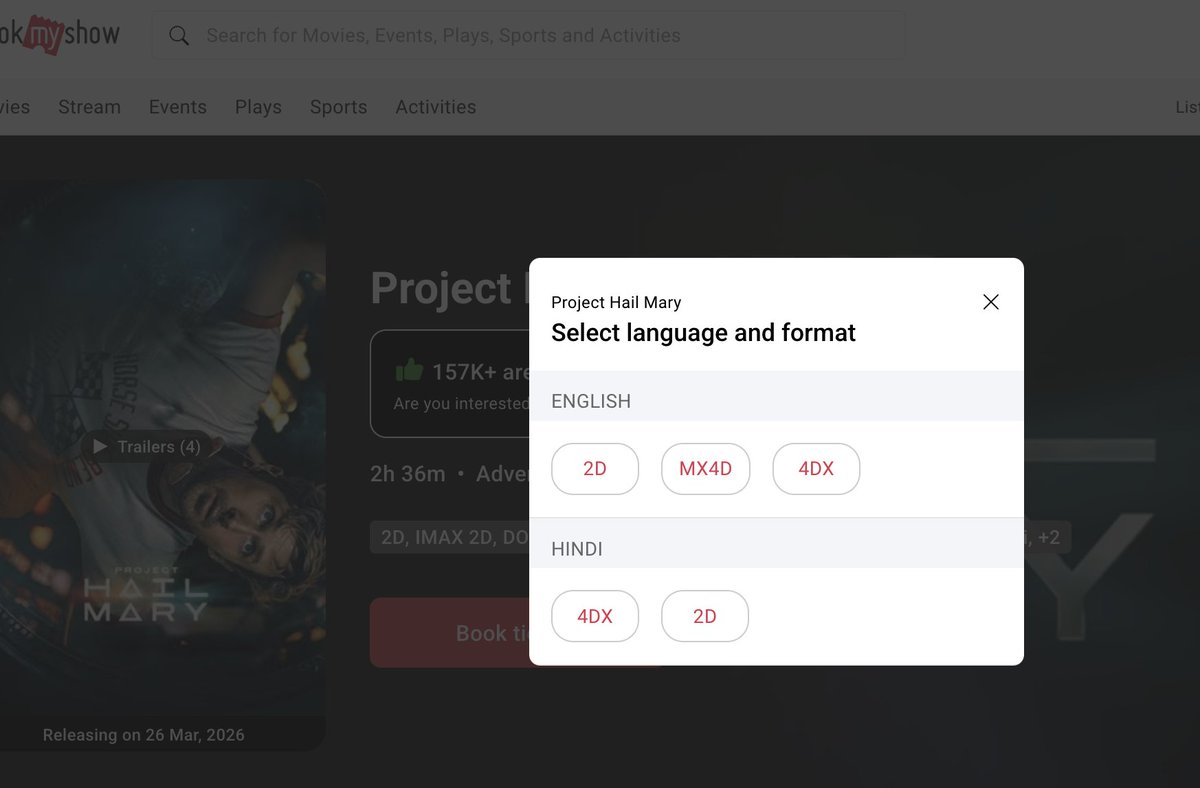The image size is (1200, 788).
Task: Open the Activities section
Action: (436, 107)
